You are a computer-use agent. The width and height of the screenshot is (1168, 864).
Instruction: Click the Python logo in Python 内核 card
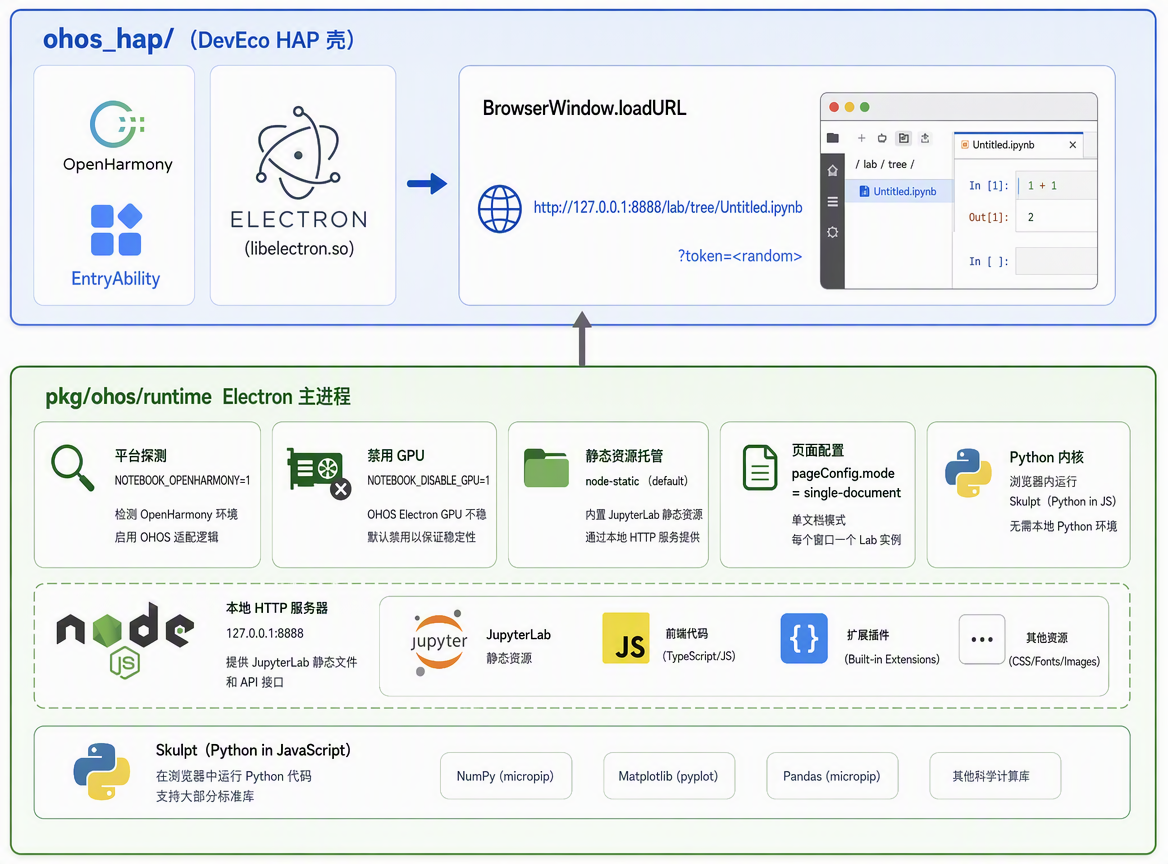click(x=968, y=473)
